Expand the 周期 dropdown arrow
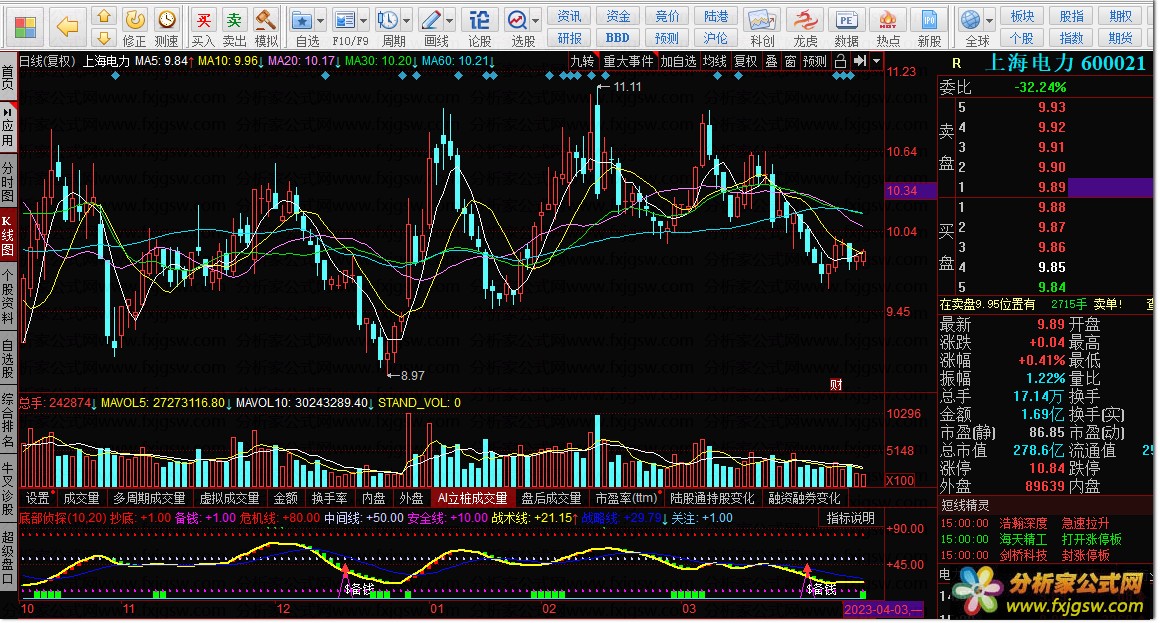 [407, 21]
